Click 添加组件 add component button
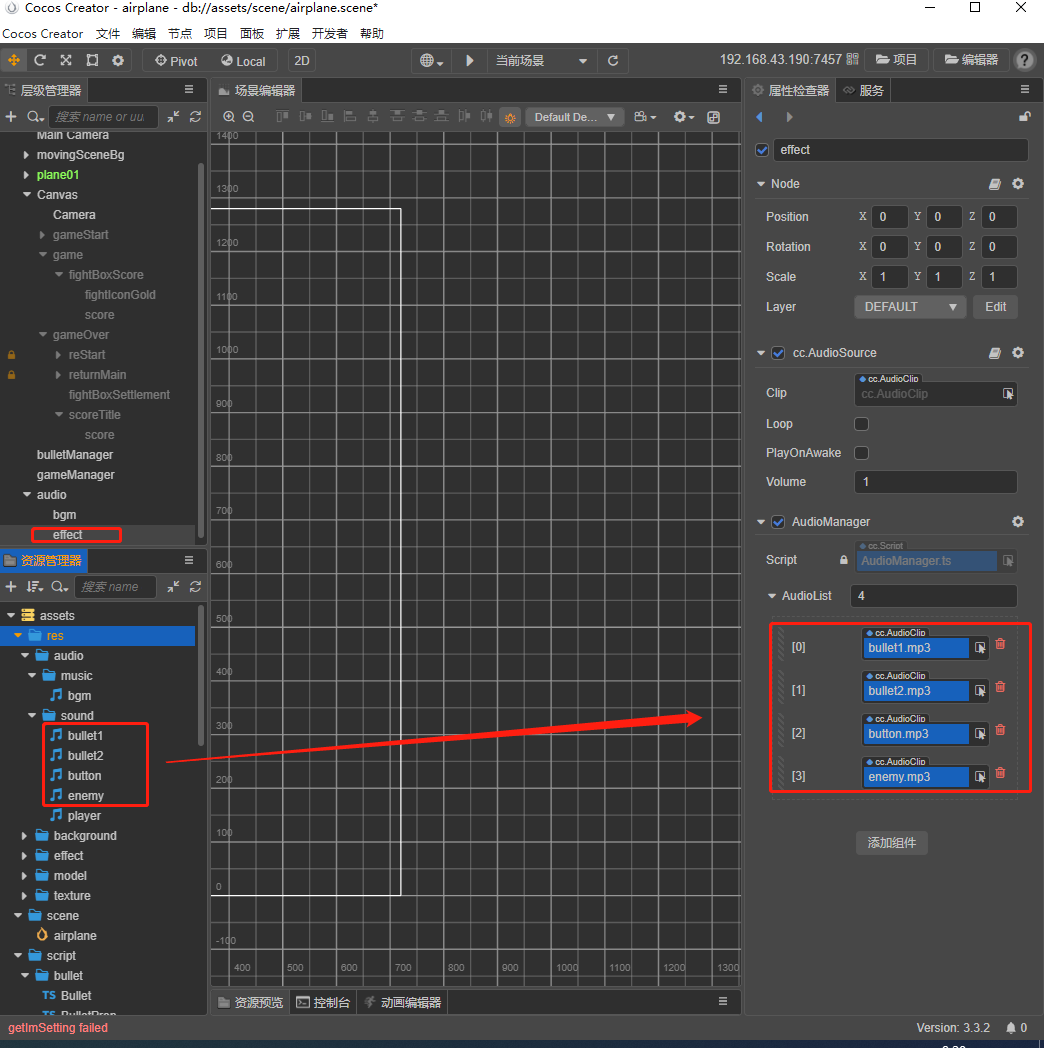The image size is (1044, 1048). coord(892,843)
